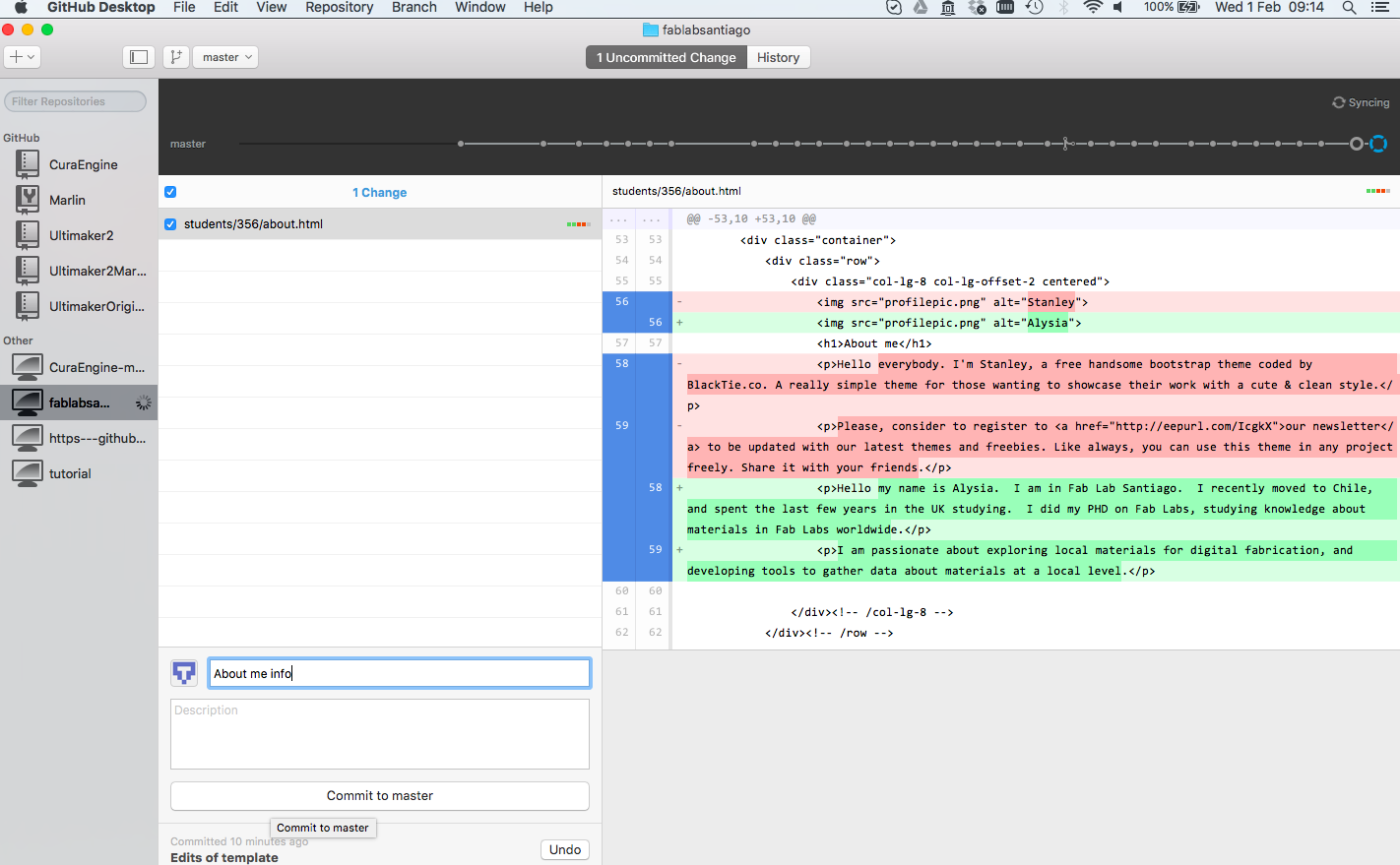
Task: Click the commit Description text area
Action: [380, 734]
